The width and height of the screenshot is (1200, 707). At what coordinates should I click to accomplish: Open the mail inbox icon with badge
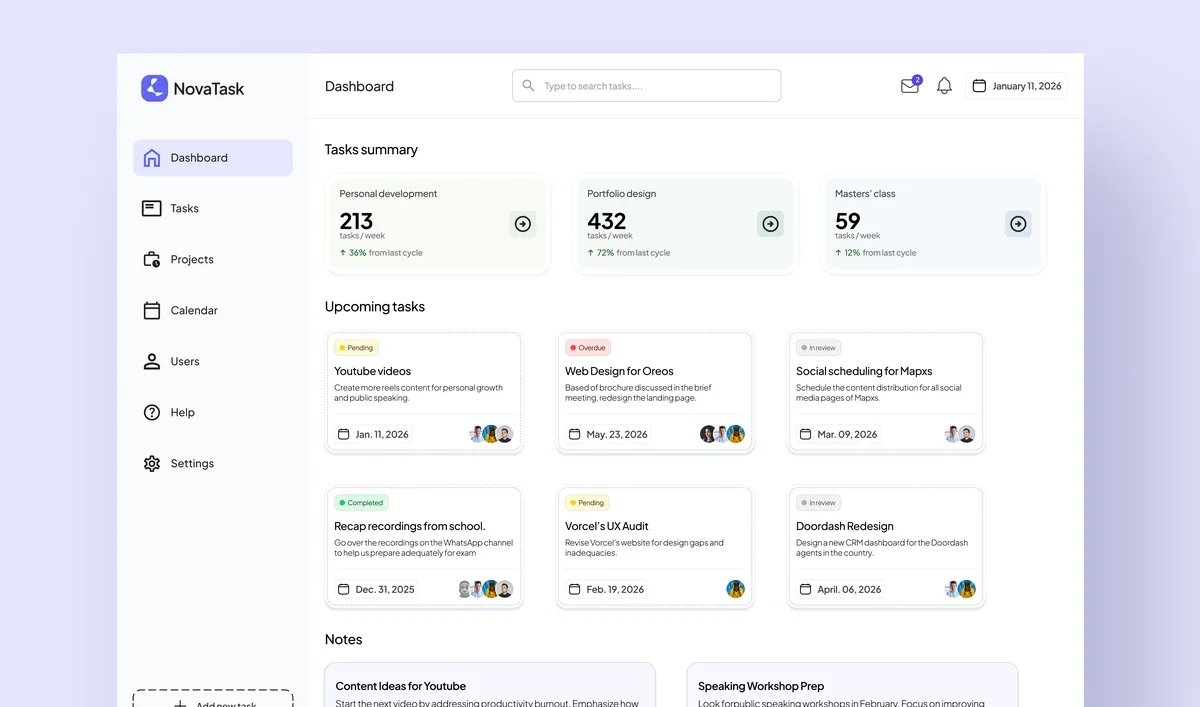(x=910, y=86)
